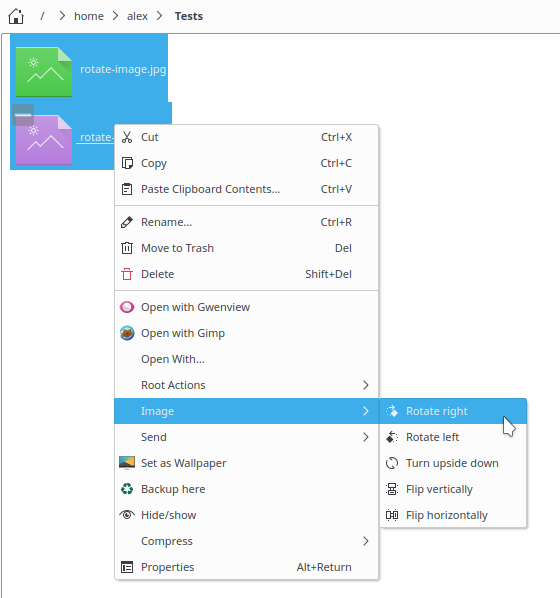Image resolution: width=560 pixels, height=598 pixels.
Task: Click the clipboard paste icon
Action: coord(127,189)
